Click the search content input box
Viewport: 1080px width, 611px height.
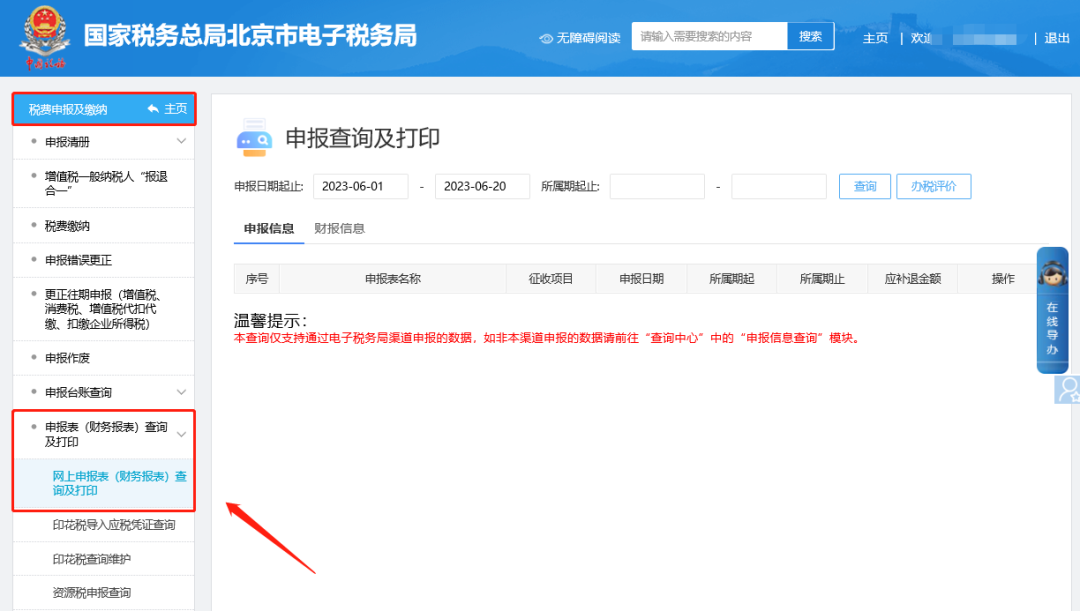pos(709,37)
